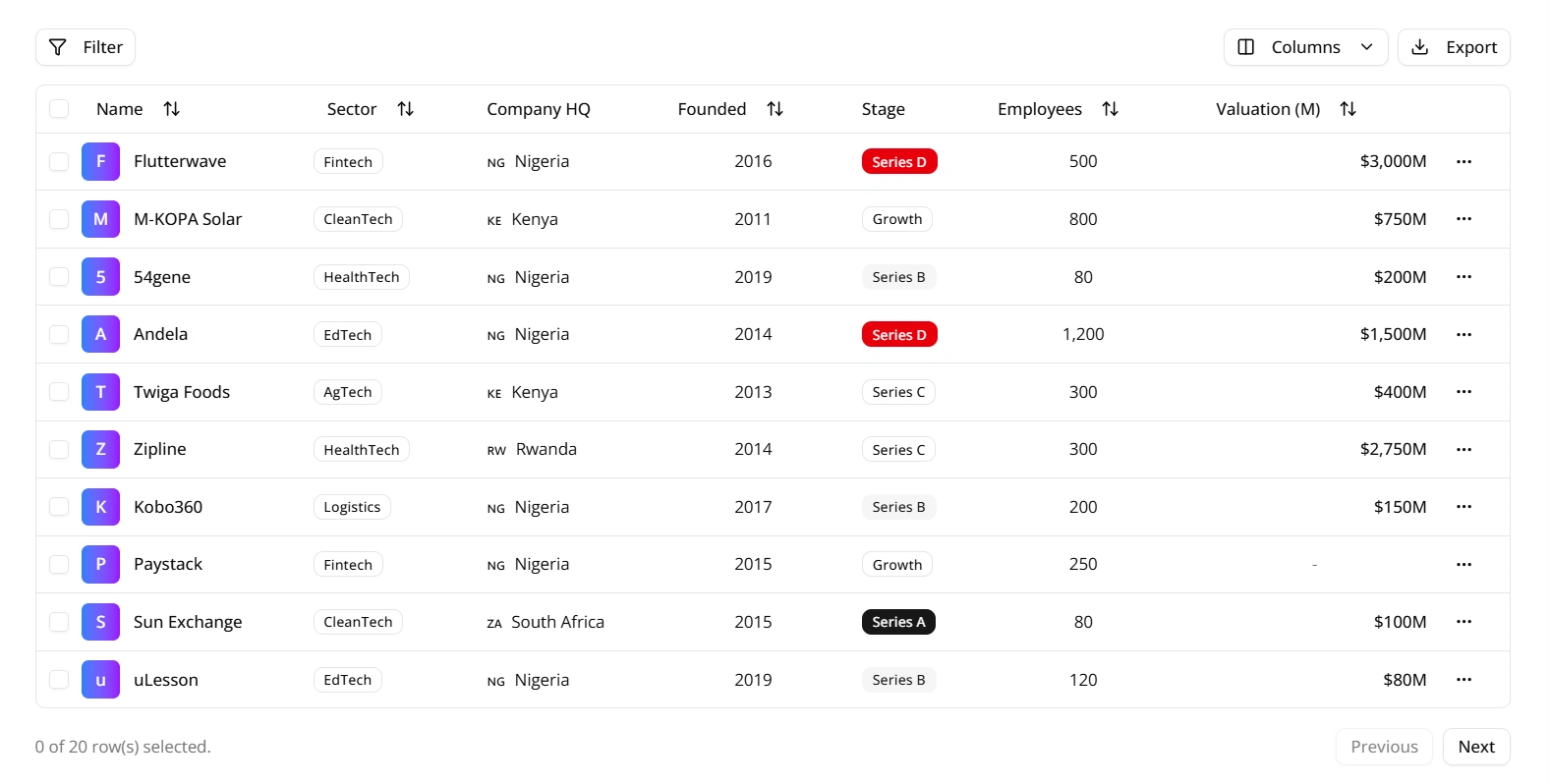Open the Columns dropdown
The image size is (1550, 784).
point(1304,47)
